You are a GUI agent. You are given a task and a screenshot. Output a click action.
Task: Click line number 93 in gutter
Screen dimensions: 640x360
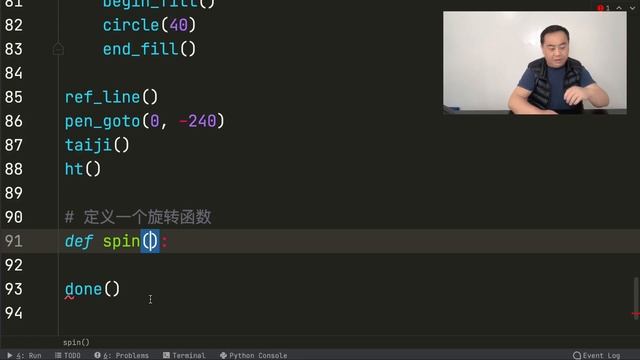click(14, 289)
